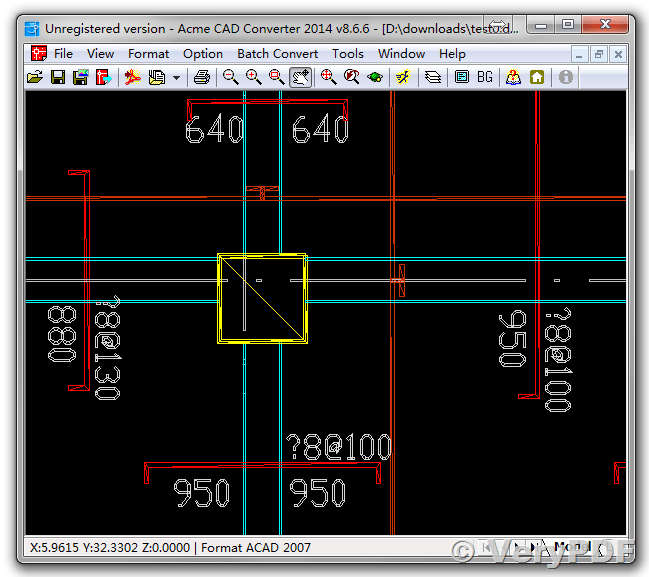Click the X Y Z coordinates status text
The height and width of the screenshot is (577, 649).
(110, 548)
